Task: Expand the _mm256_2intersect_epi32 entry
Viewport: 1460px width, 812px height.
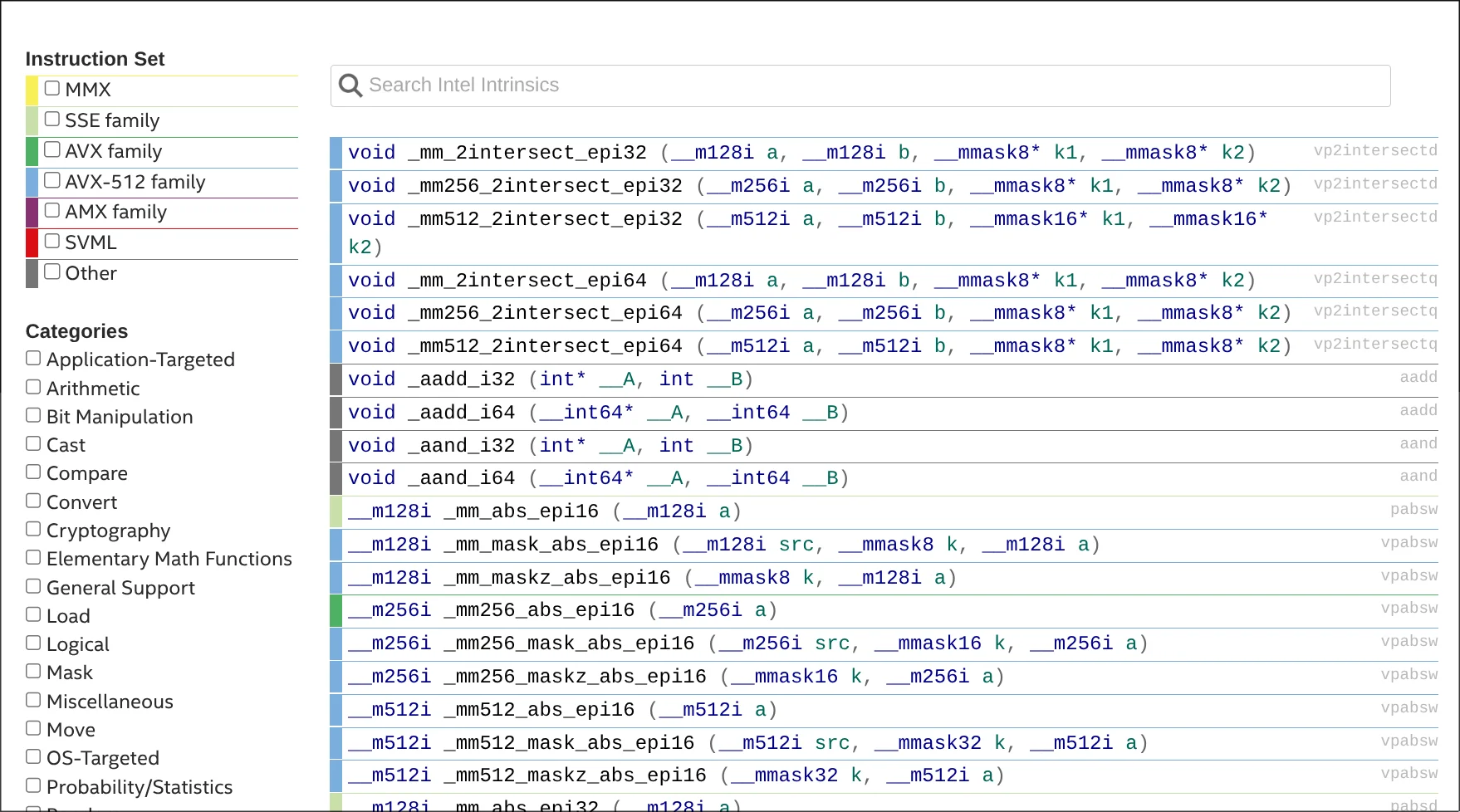Action: click(x=884, y=186)
